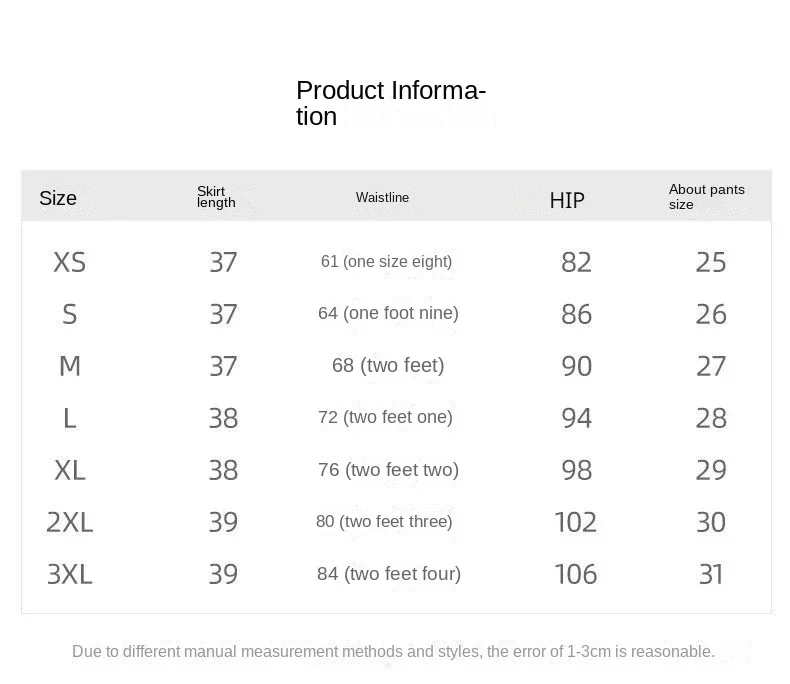Click the XS size row label

tap(70, 262)
